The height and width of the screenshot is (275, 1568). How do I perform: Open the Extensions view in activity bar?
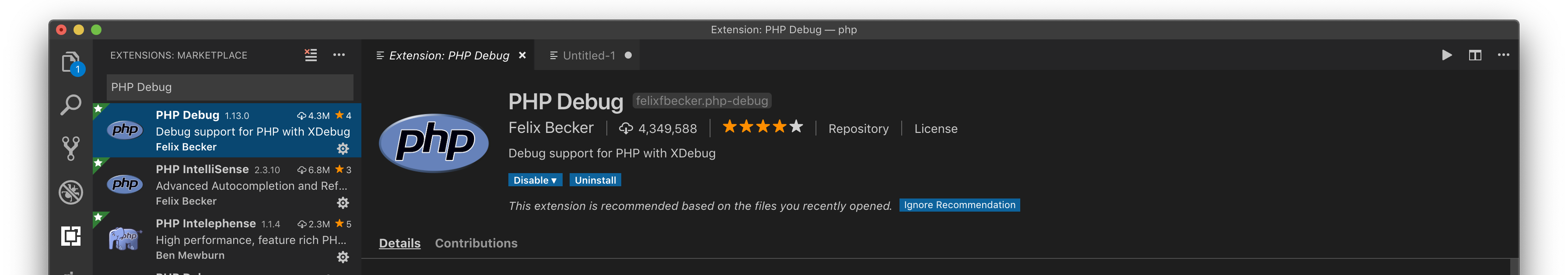click(x=70, y=236)
